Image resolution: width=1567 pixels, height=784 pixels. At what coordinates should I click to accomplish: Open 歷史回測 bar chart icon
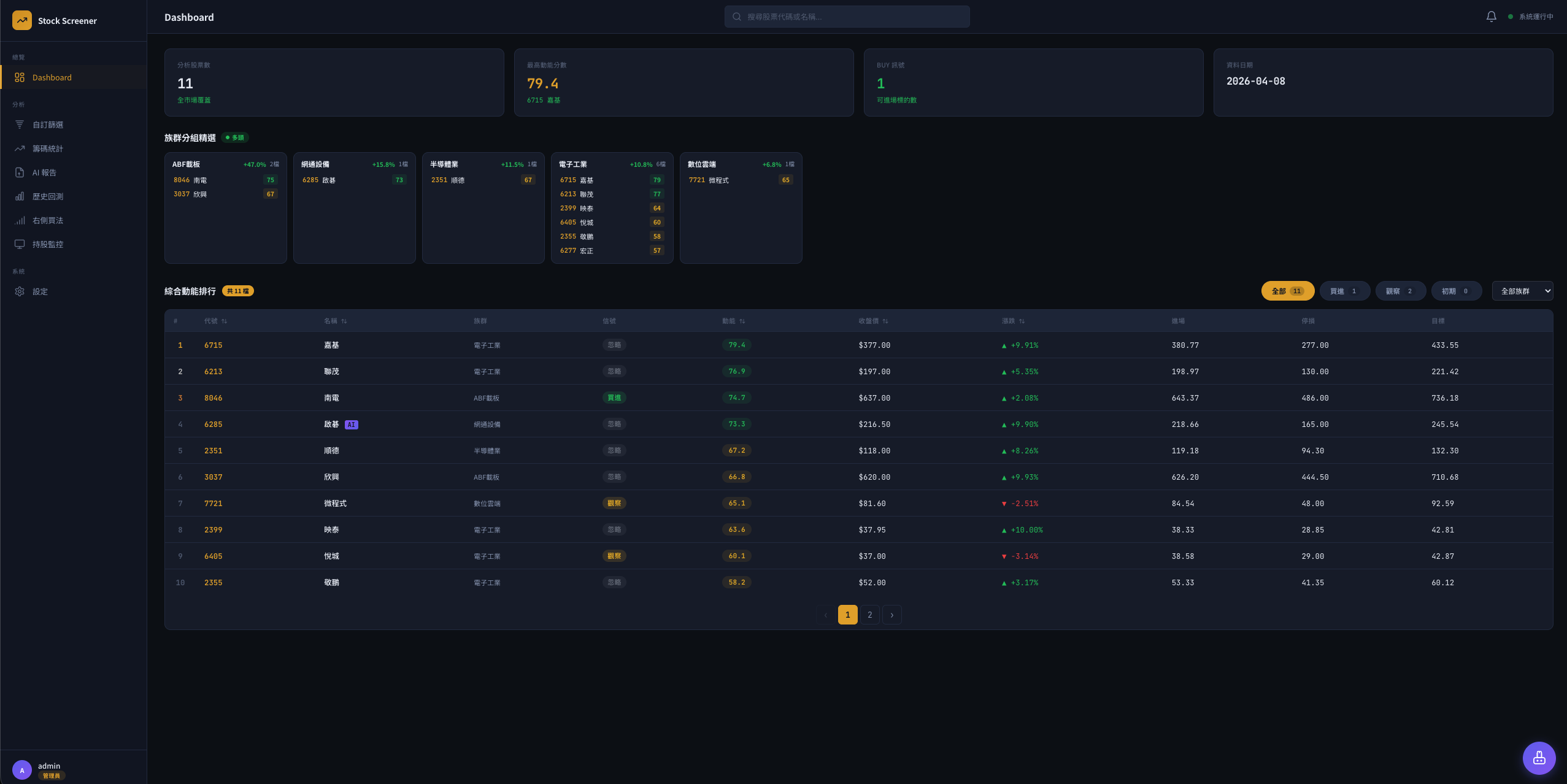pos(20,196)
